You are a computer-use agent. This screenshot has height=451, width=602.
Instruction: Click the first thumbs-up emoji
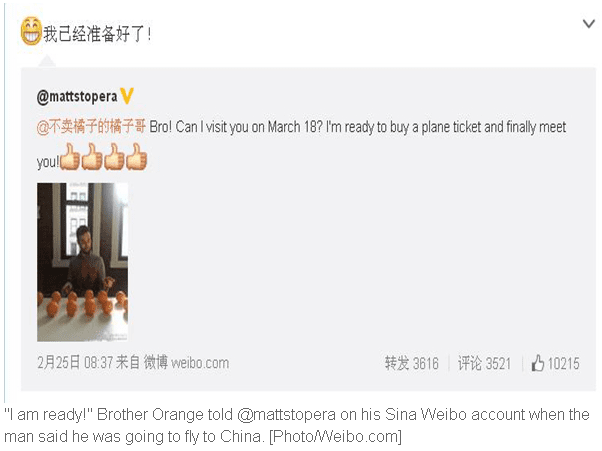coord(70,157)
